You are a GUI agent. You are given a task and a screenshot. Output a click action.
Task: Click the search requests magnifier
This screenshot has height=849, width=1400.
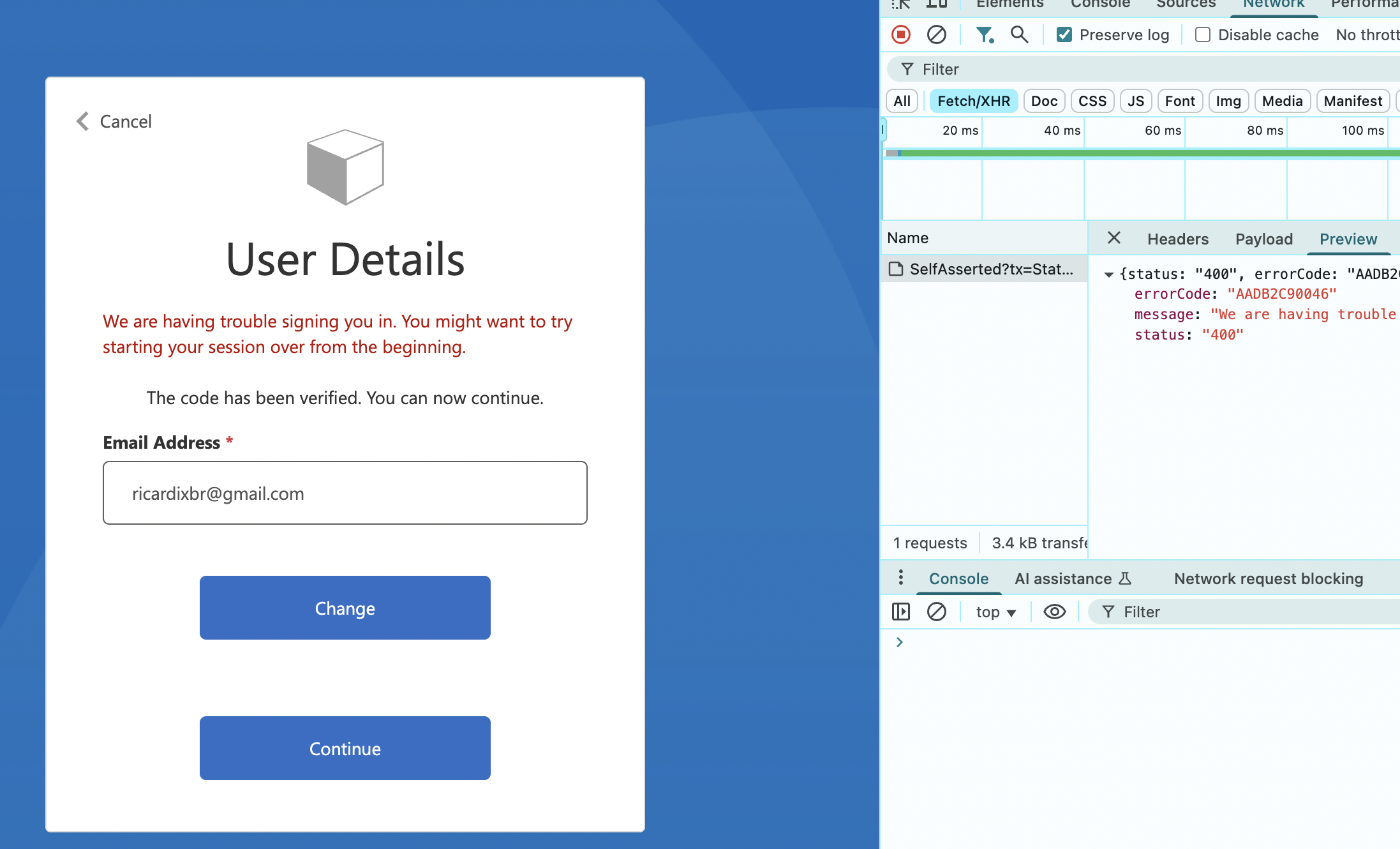click(1019, 34)
